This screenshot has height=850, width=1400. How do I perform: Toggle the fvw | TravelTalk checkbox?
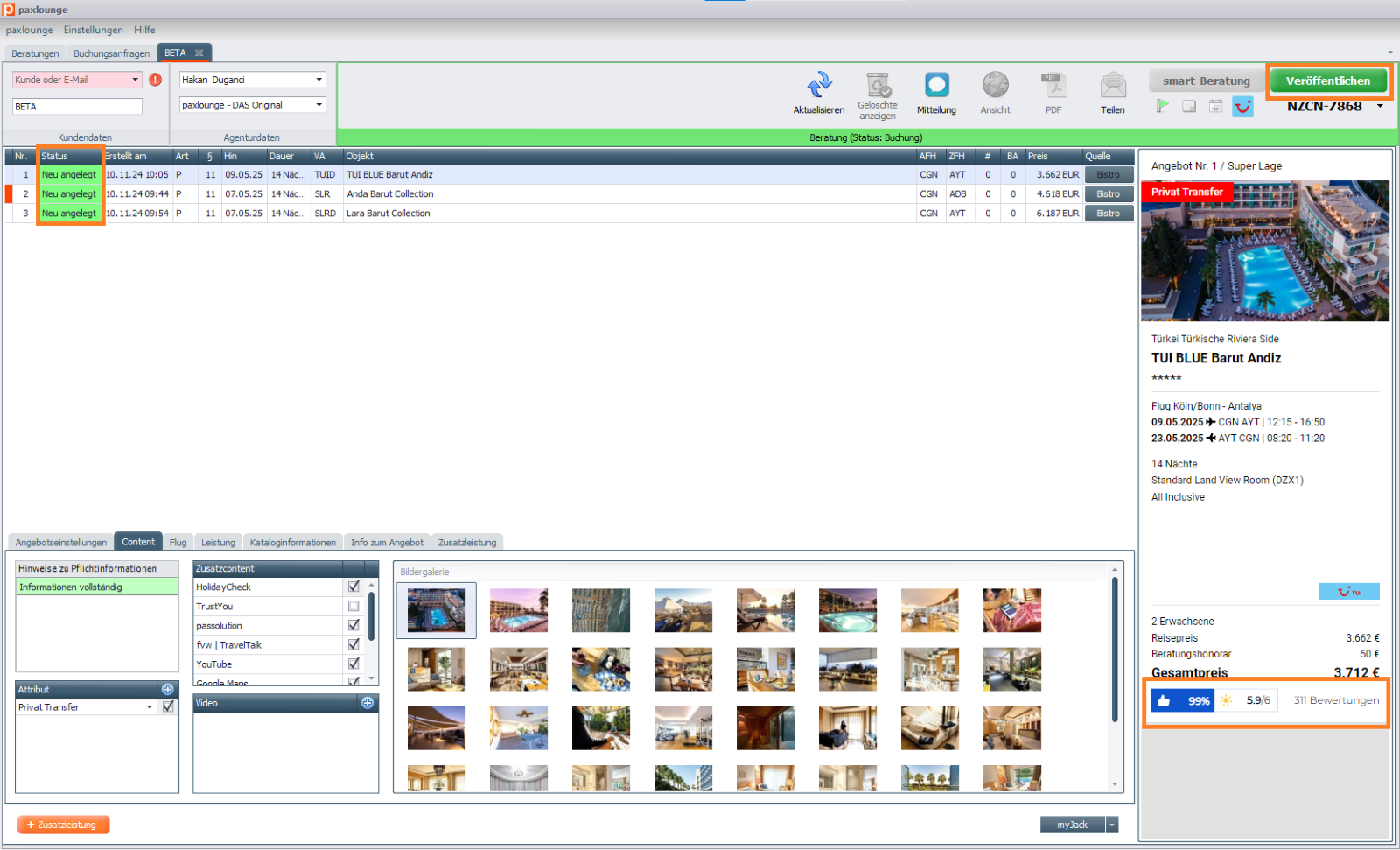(x=353, y=644)
